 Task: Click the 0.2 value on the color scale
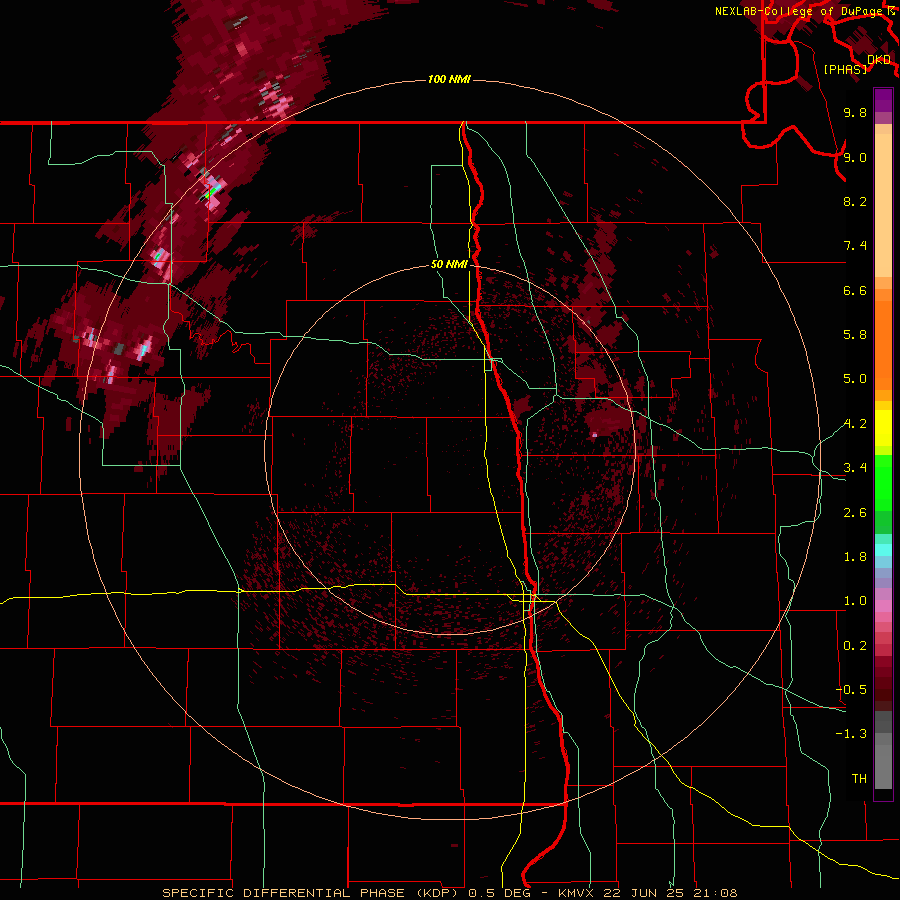(855, 646)
